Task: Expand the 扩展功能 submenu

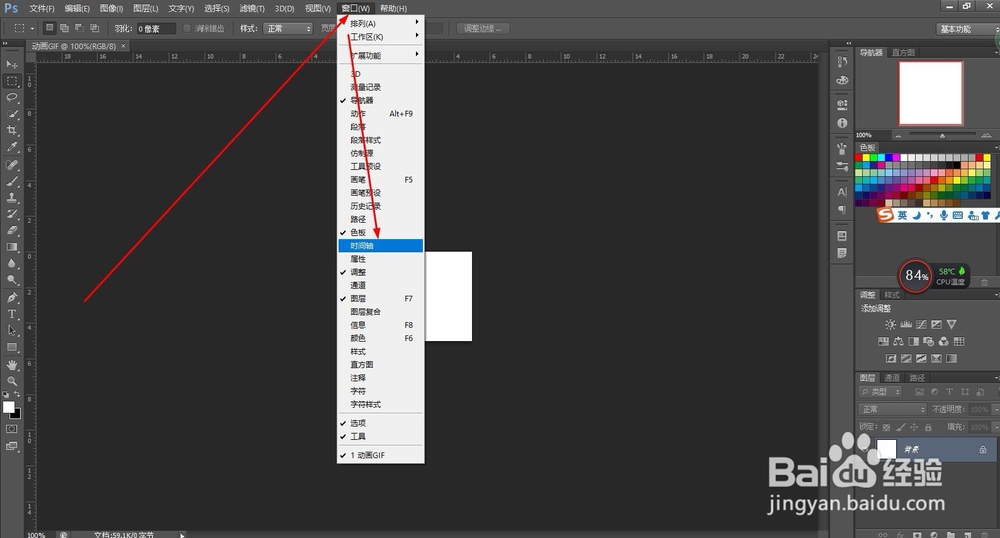Action: click(381, 55)
